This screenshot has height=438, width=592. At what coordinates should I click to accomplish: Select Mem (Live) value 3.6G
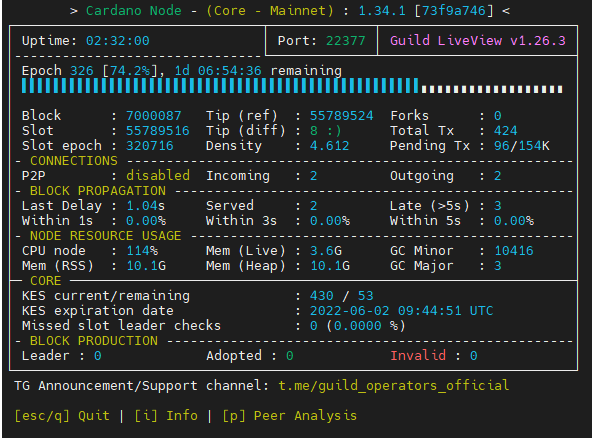[x=326, y=251]
